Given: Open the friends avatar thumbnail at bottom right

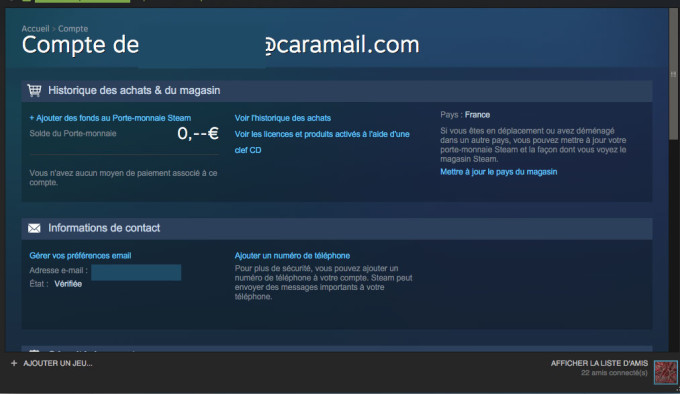Looking at the screenshot, I should click(x=666, y=372).
